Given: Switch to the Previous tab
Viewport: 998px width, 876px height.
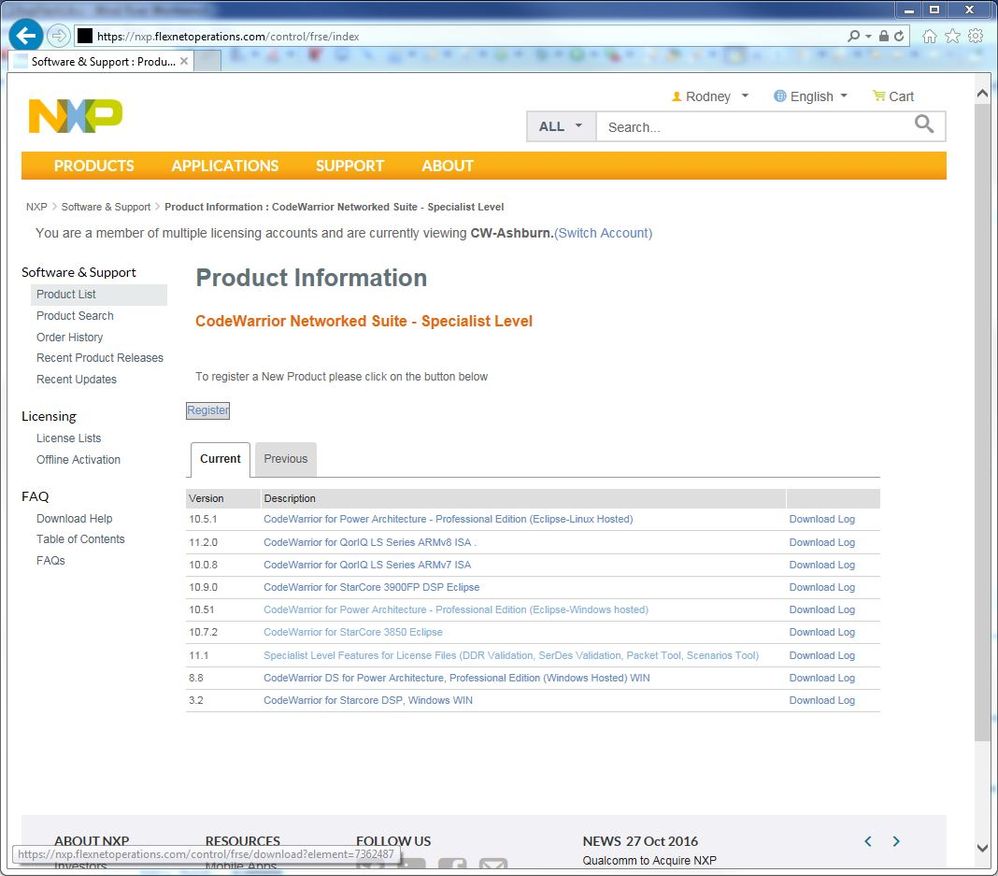Looking at the screenshot, I should pyautogui.click(x=286, y=459).
